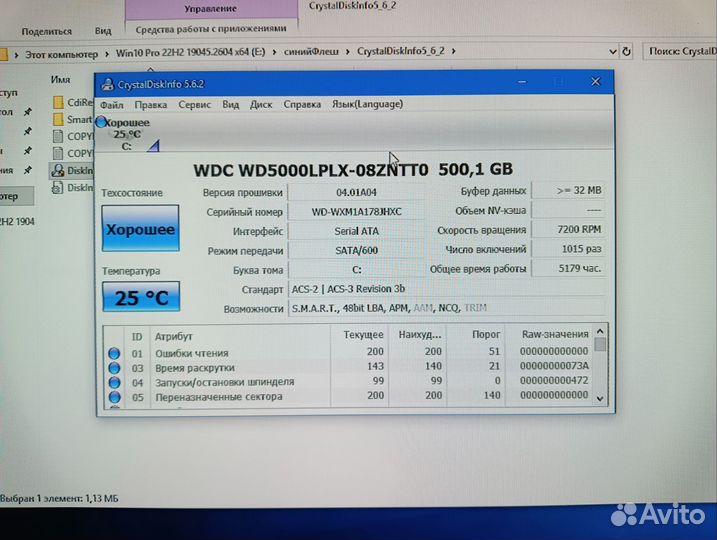The image size is (717, 540).
Task: Switch to the 'Управление' ribbon tab
Action: pyautogui.click(x=211, y=8)
